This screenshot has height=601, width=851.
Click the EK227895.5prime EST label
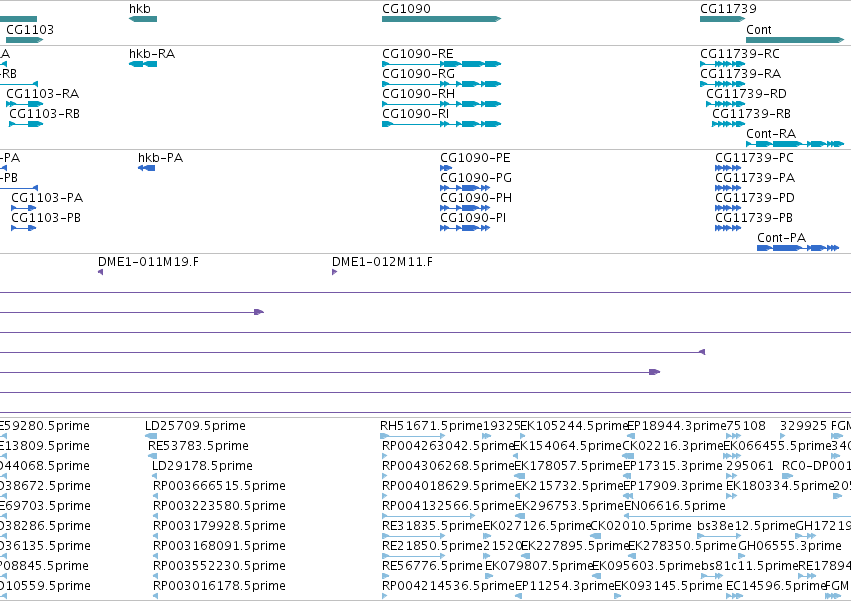[x=574, y=546]
